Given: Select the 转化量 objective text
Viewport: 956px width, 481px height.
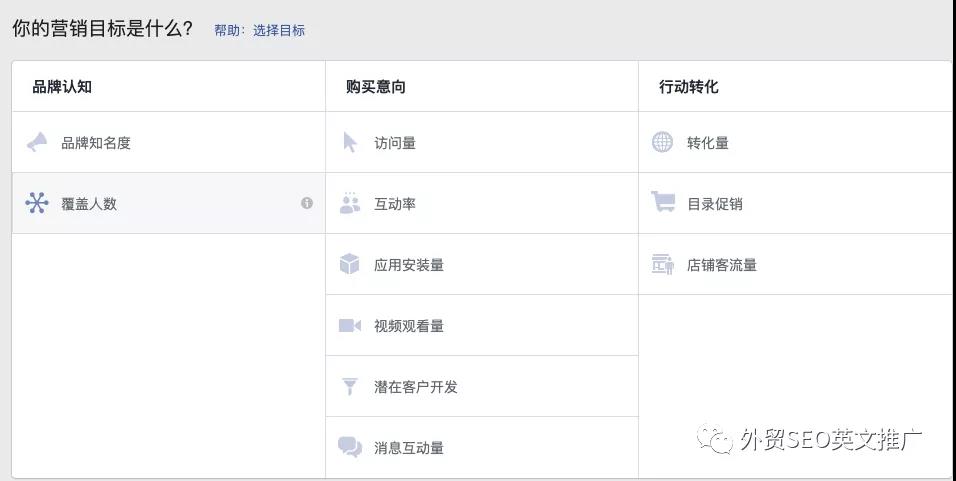Looking at the screenshot, I should [x=708, y=143].
